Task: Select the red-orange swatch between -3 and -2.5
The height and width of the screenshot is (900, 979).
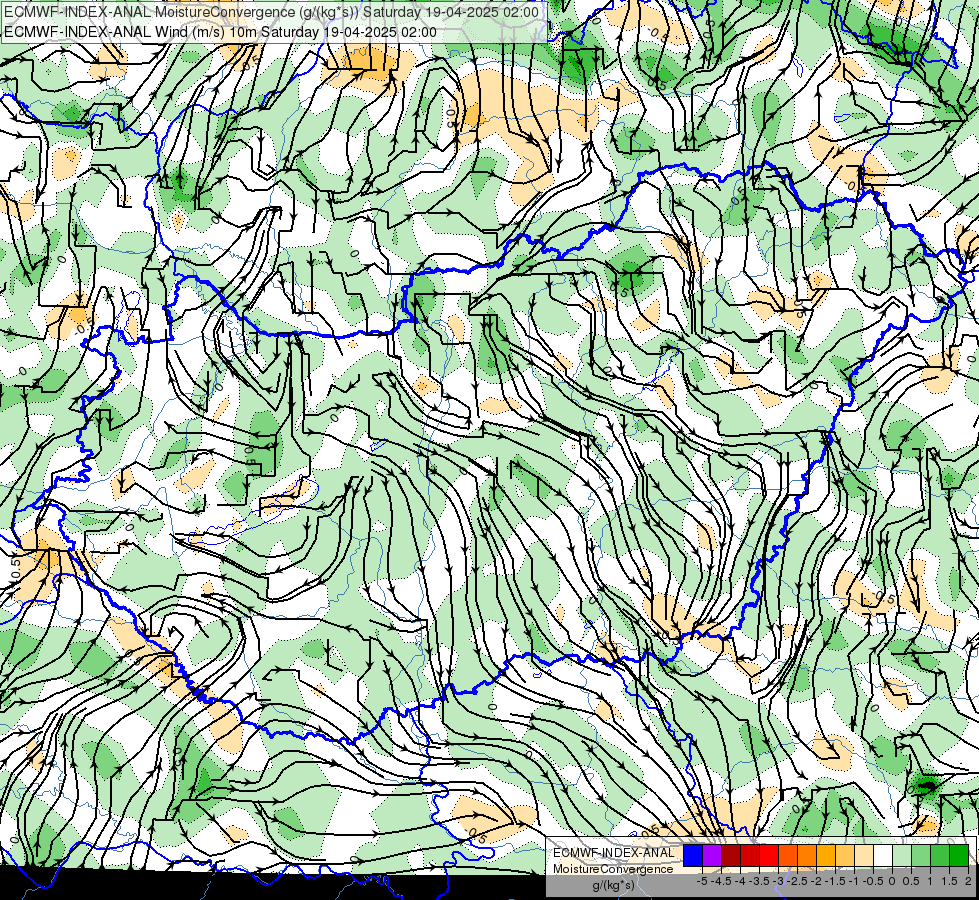Action: pyautogui.click(x=788, y=856)
